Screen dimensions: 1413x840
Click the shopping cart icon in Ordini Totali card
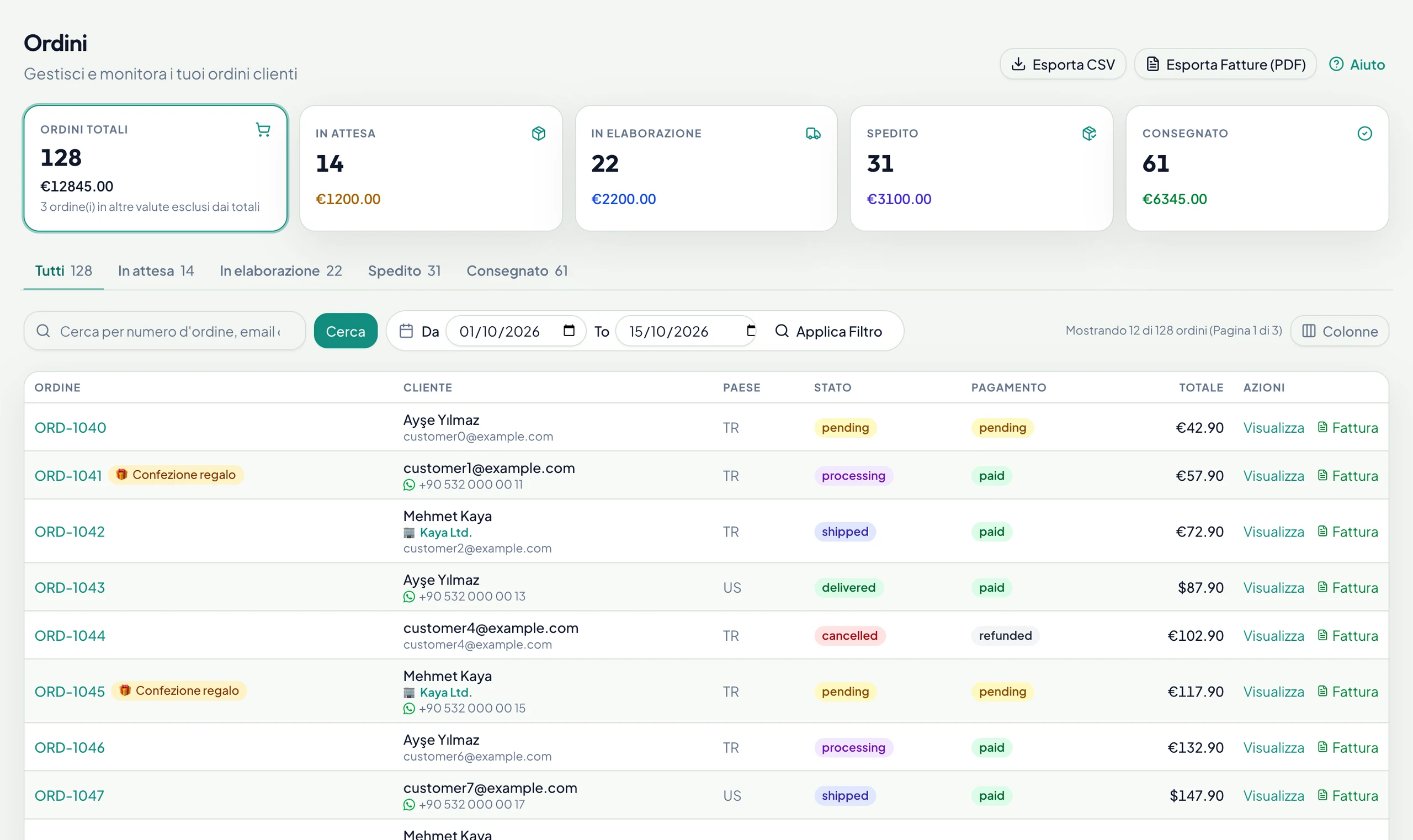point(263,130)
